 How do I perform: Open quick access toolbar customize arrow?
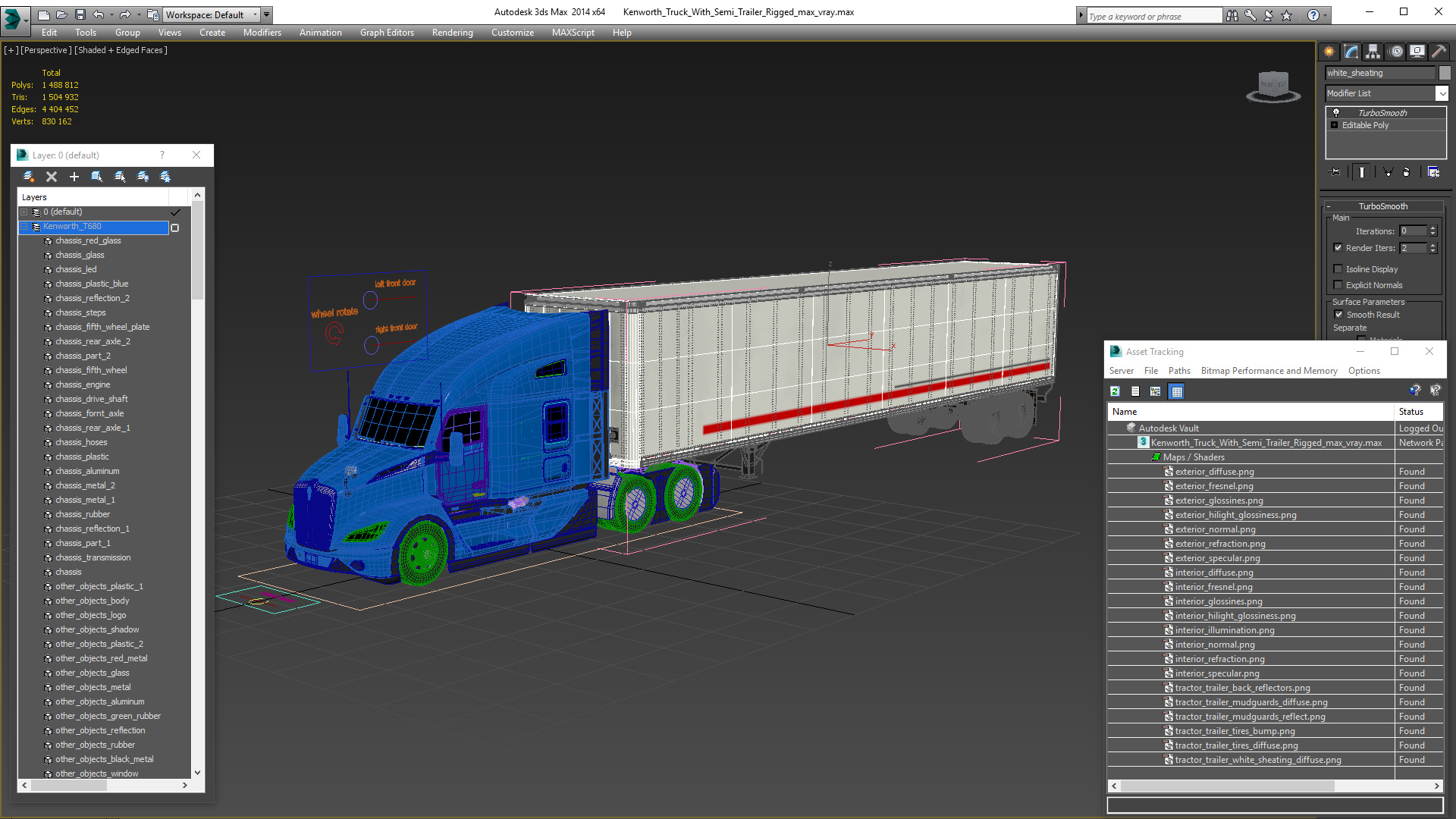[x=266, y=14]
